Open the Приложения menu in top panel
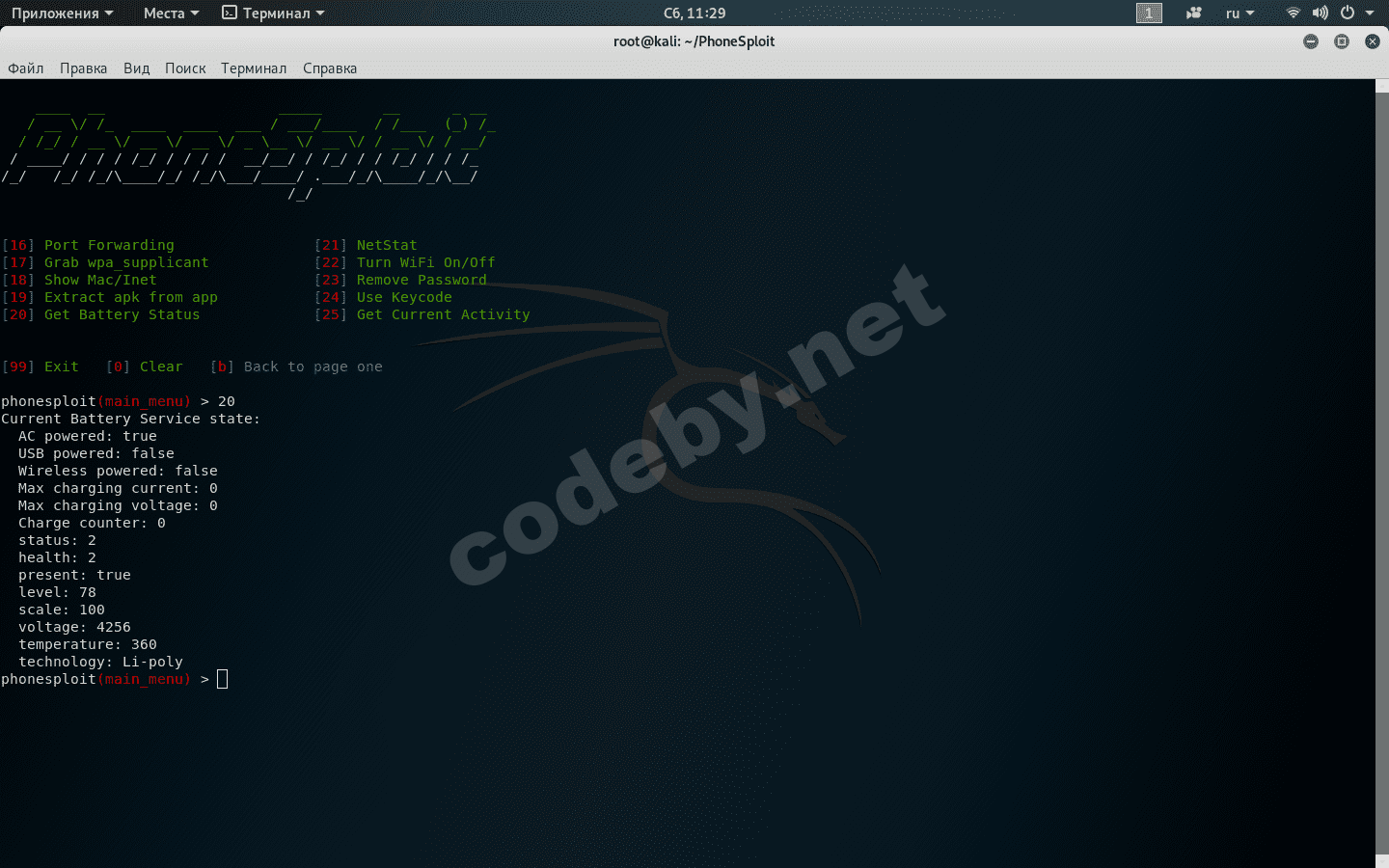Screen dimensions: 1389x868 (x=62, y=14)
